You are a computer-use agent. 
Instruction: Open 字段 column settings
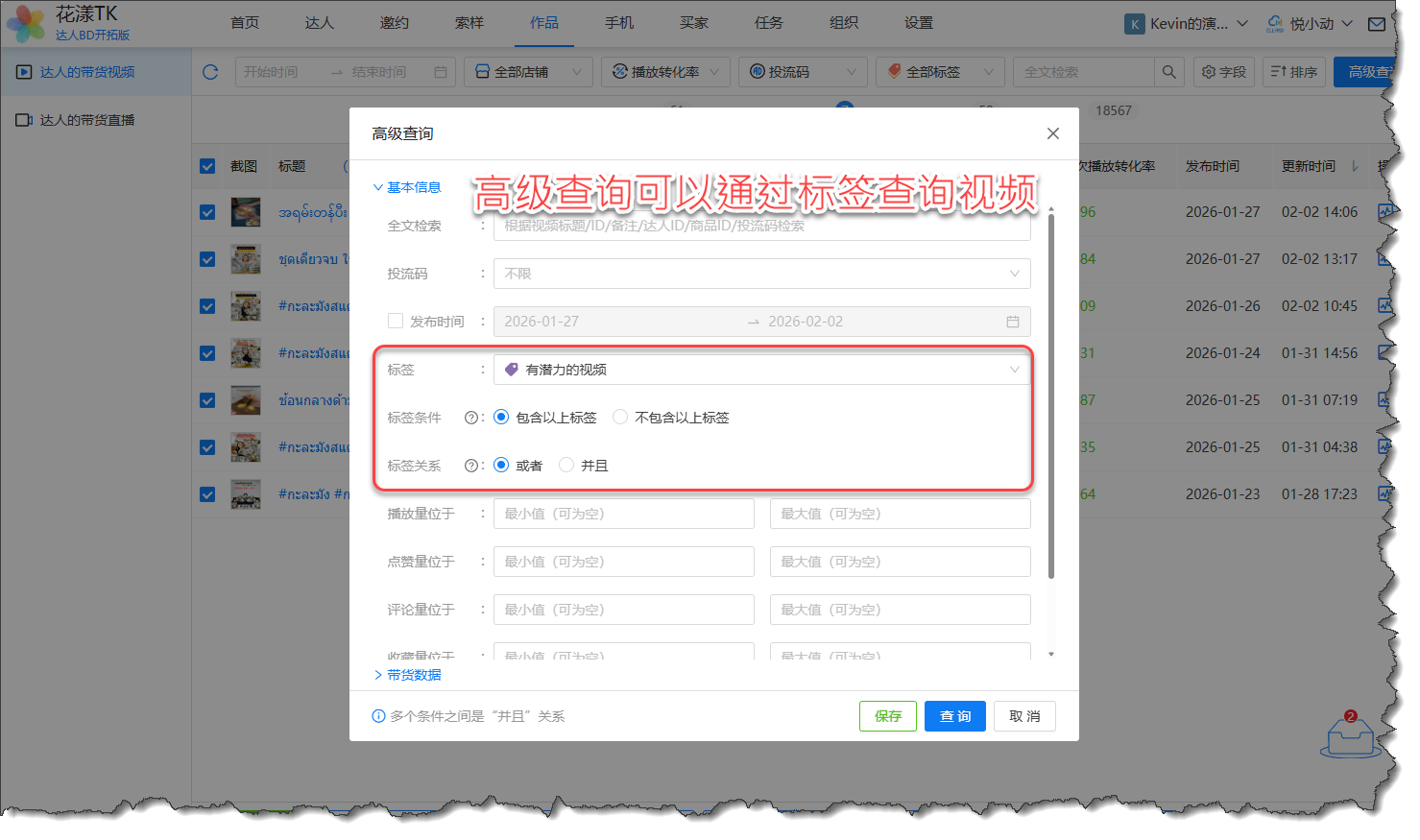1224,72
